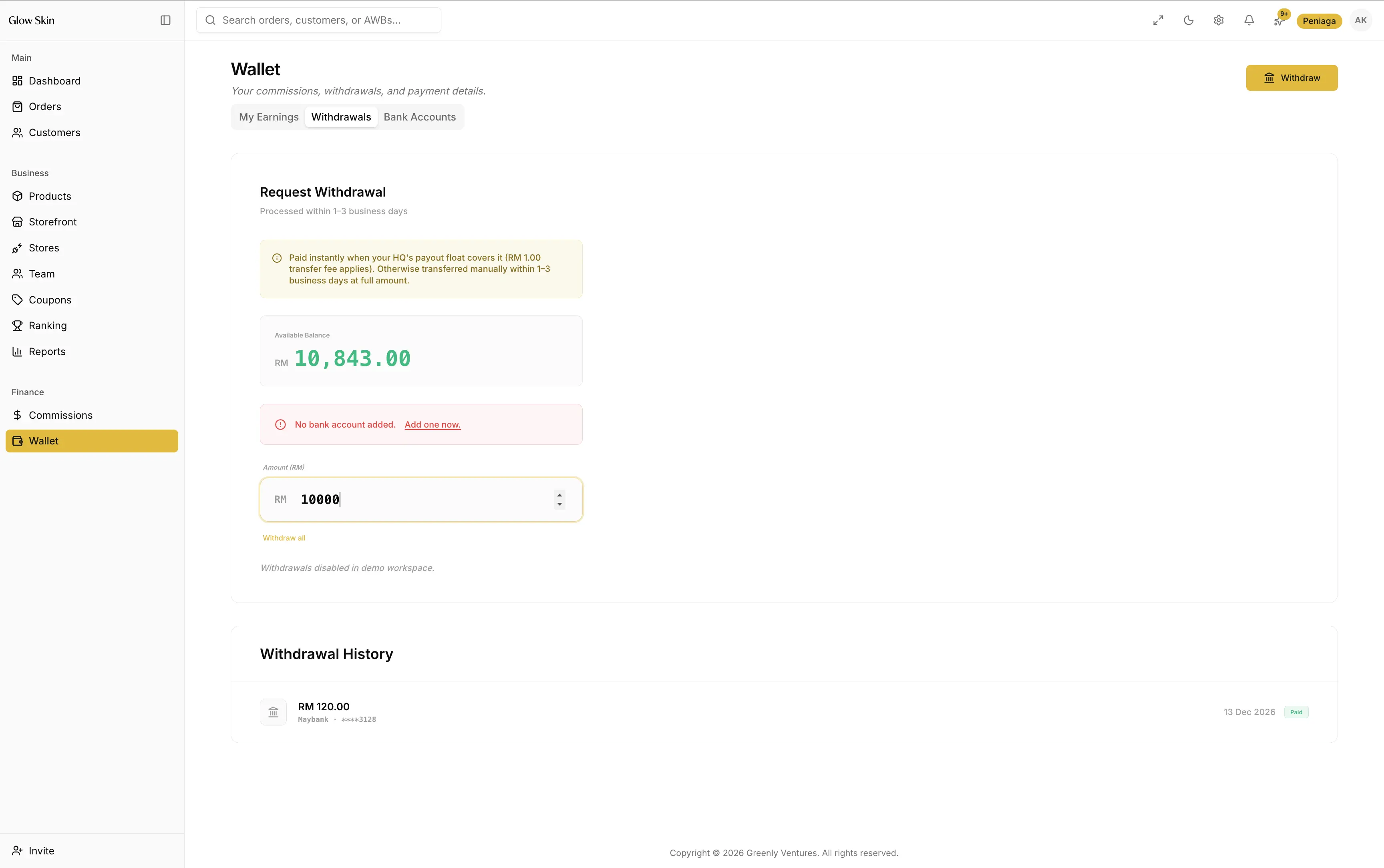1384x868 pixels.
Task: Open Storefront section
Action: click(x=92, y=221)
